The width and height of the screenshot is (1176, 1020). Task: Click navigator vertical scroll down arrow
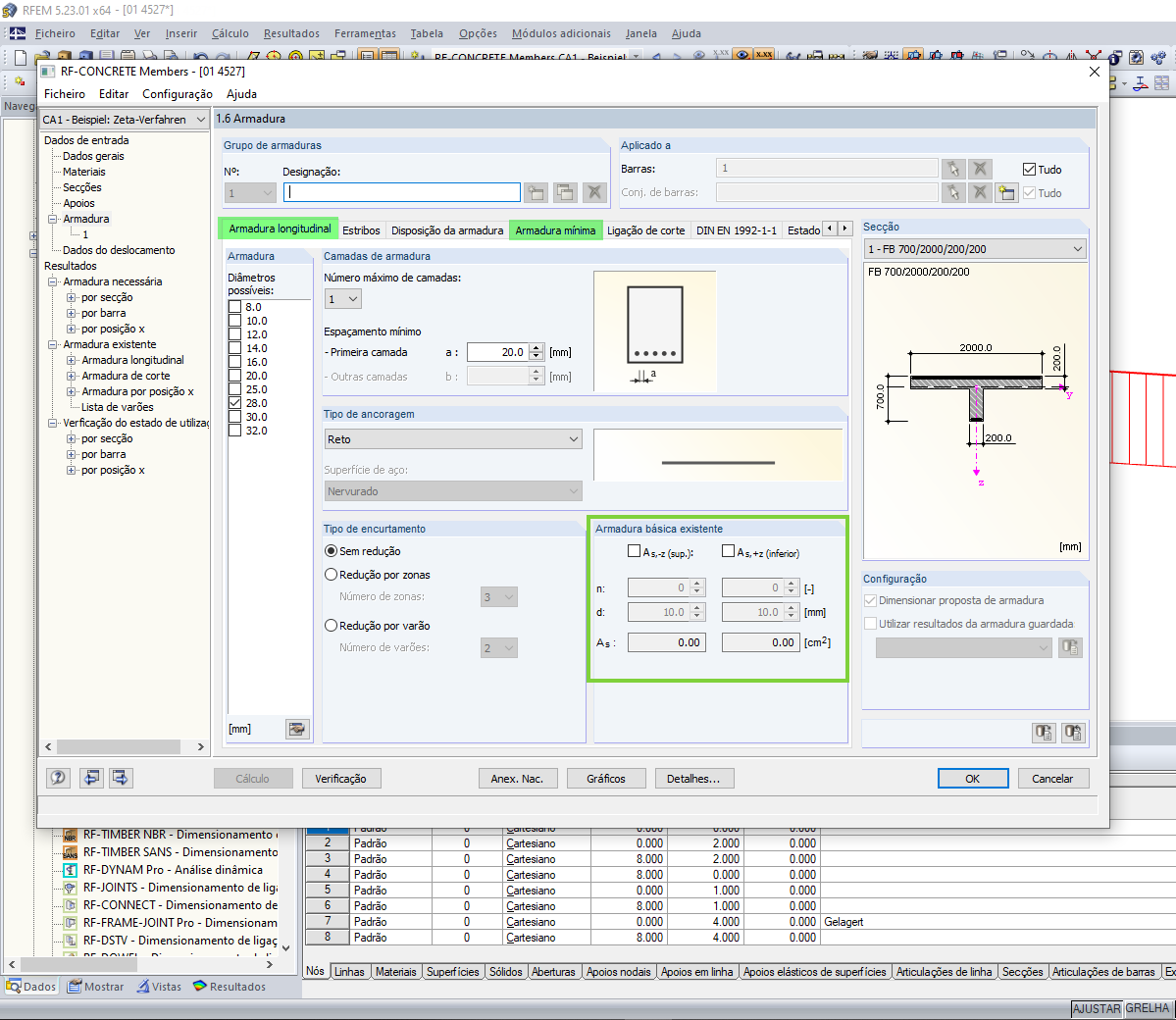coord(285,948)
